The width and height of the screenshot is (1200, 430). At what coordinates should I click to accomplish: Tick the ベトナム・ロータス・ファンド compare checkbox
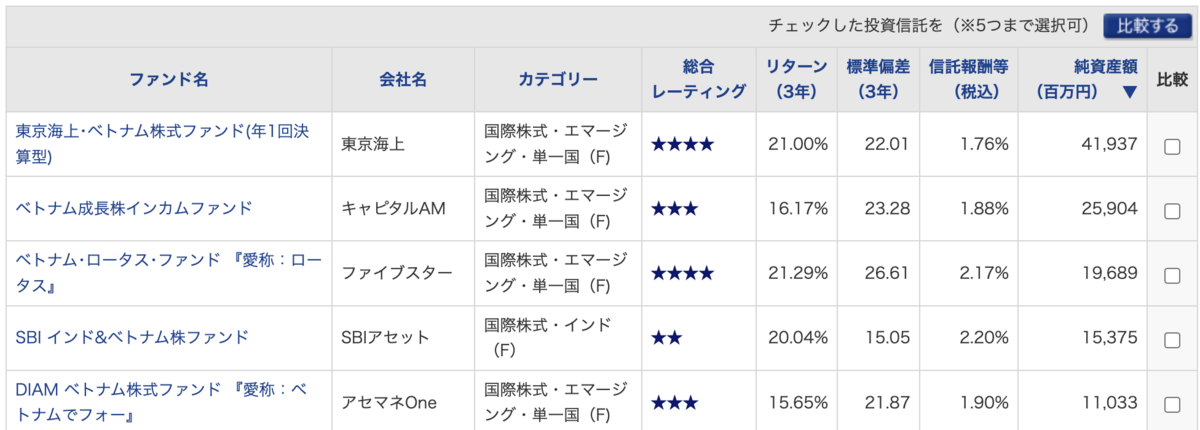pyautogui.click(x=1172, y=274)
